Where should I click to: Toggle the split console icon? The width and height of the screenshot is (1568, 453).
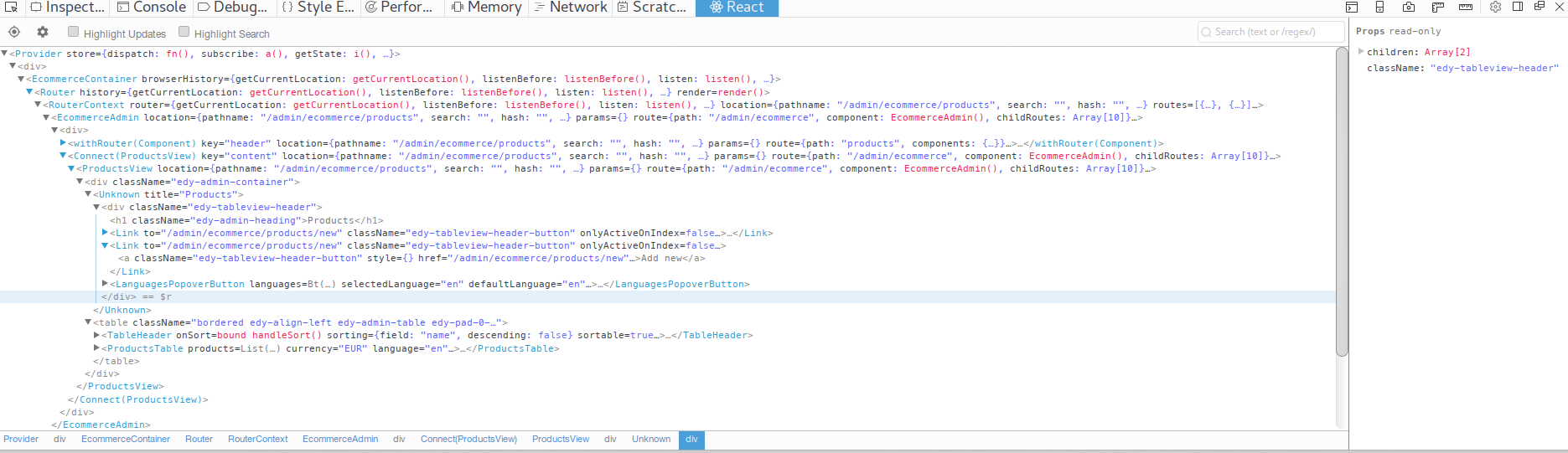[x=1352, y=7]
